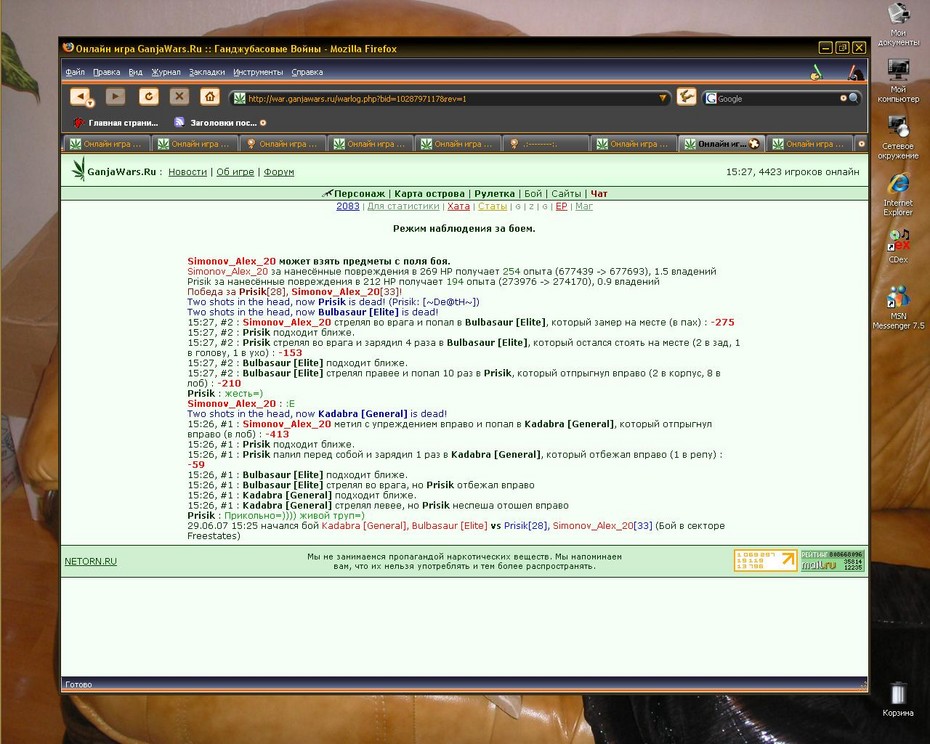This screenshot has width=930, height=744.
Task: Reload the page with the refresh button
Action: pyautogui.click(x=149, y=96)
